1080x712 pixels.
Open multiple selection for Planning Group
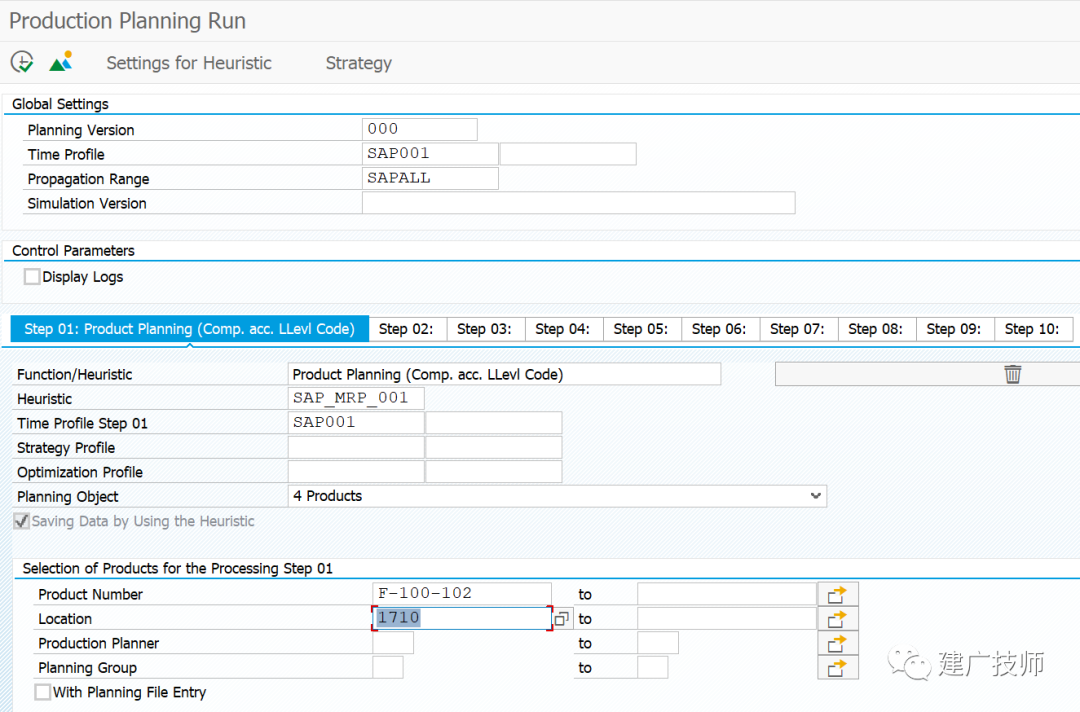click(x=838, y=668)
